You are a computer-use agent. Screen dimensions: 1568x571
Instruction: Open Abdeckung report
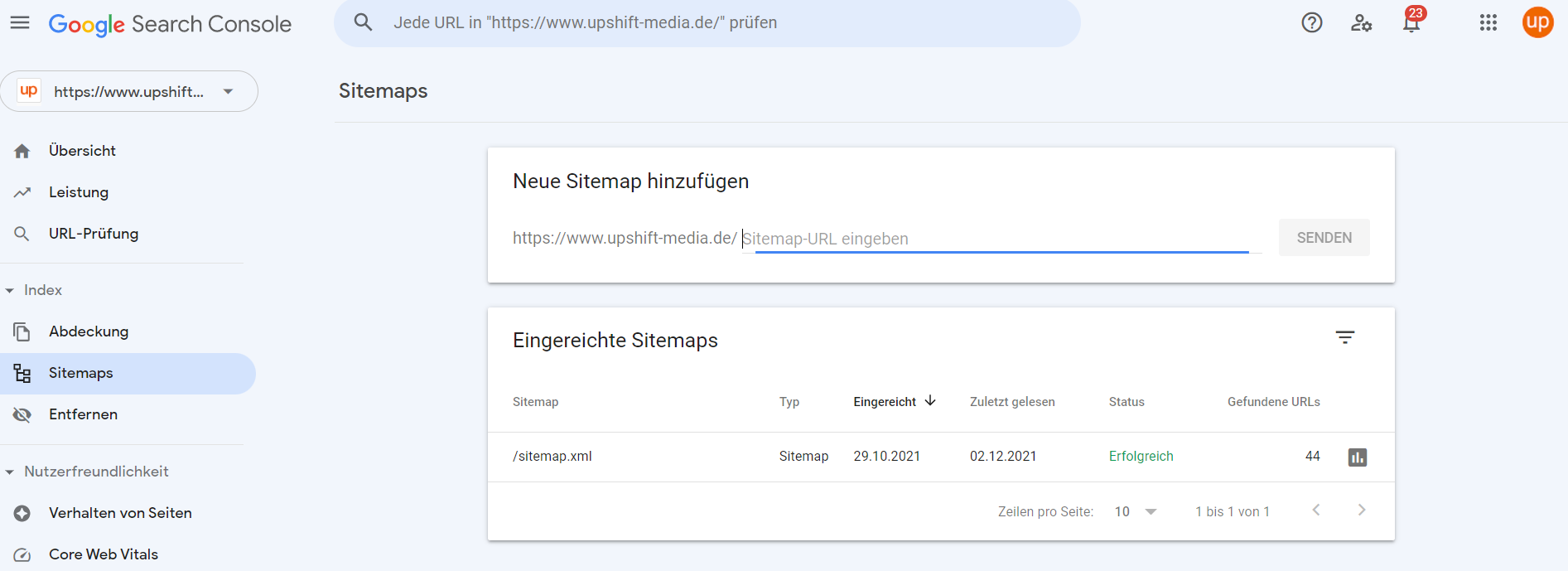tap(89, 331)
